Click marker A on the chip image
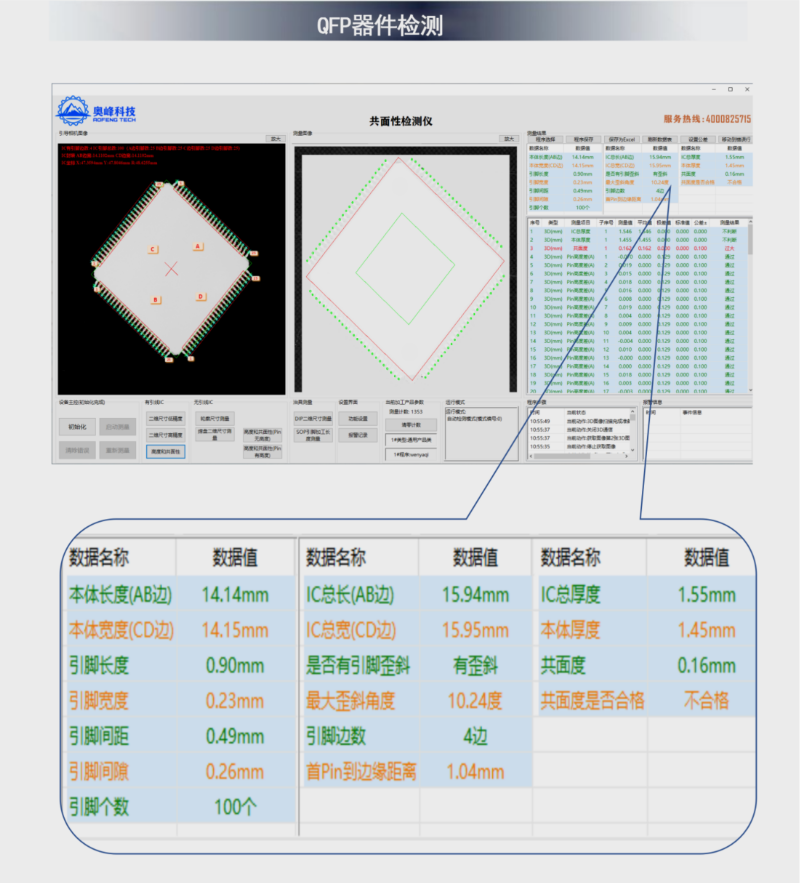The width and height of the screenshot is (800, 883). (x=197, y=245)
